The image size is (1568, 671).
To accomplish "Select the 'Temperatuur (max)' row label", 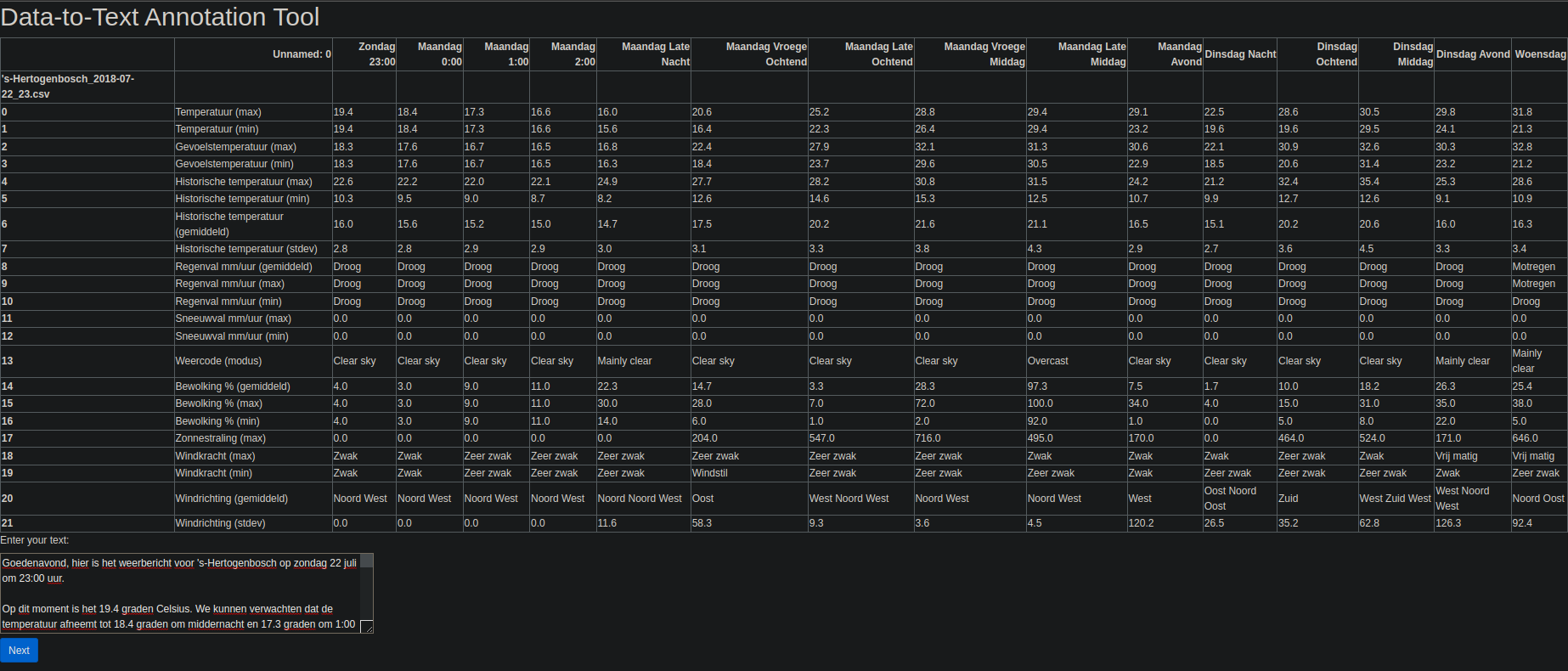I will 218,112.
